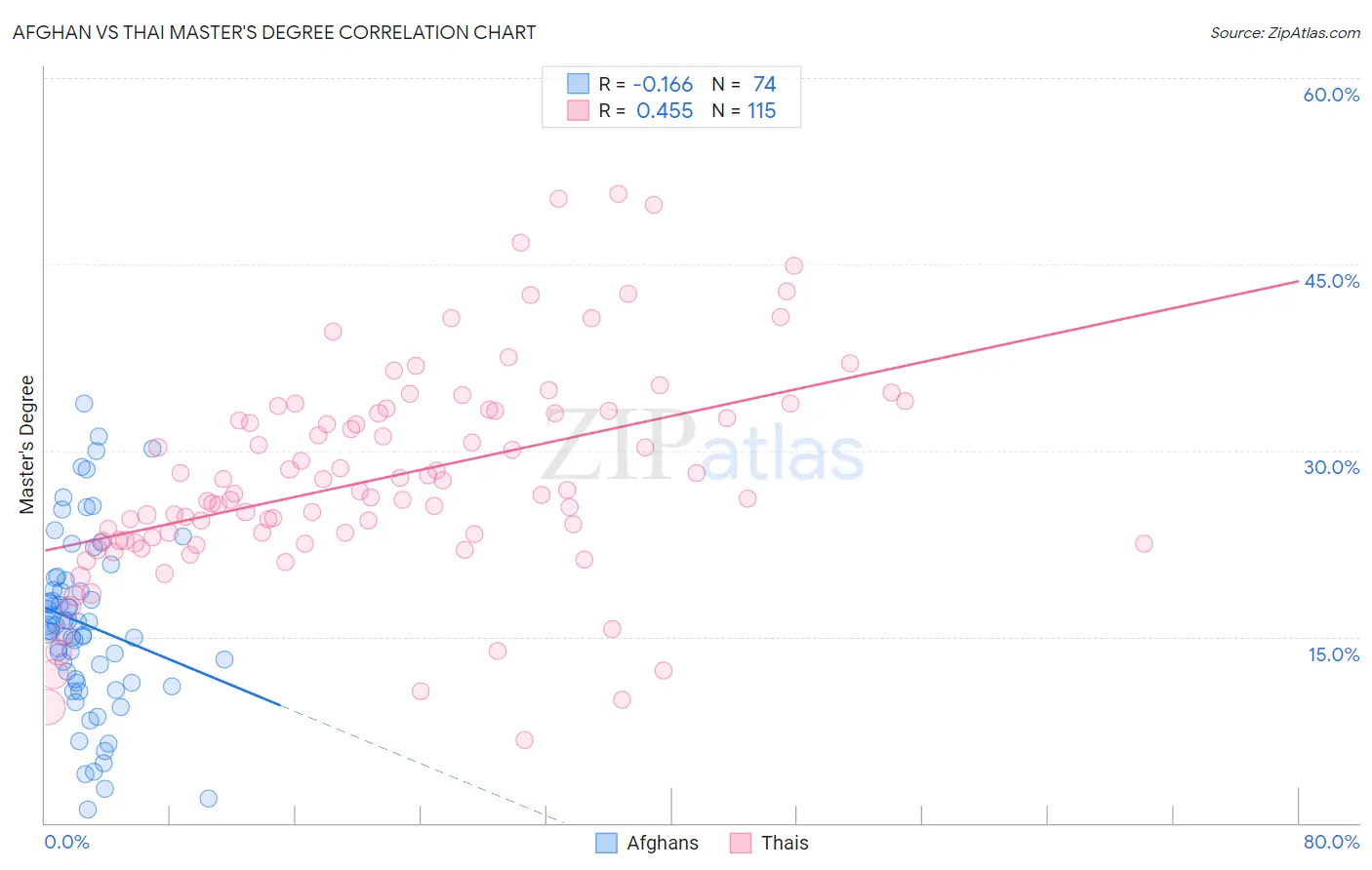This screenshot has height=870, width=1372.
Task: Click the blue swatch beside R = -0.166
Action: pos(579,84)
